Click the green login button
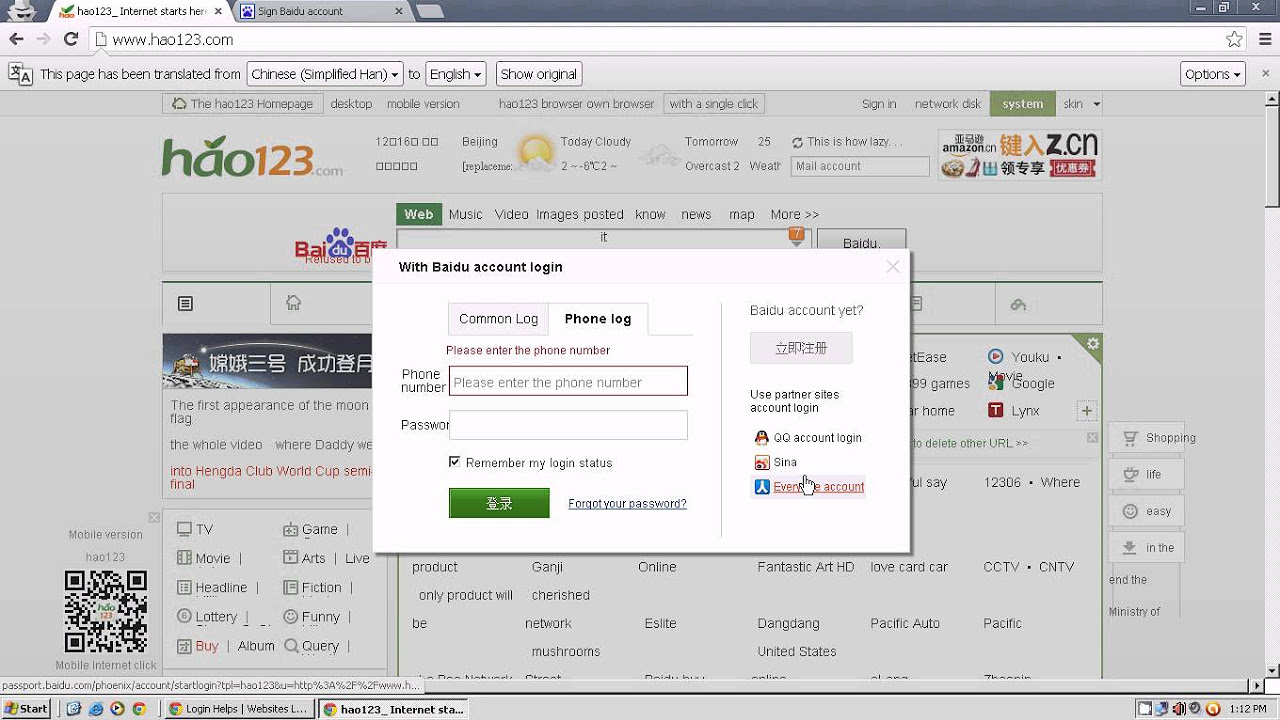Image resolution: width=1280 pixels, height=720 pixels. tap(499, 503)
